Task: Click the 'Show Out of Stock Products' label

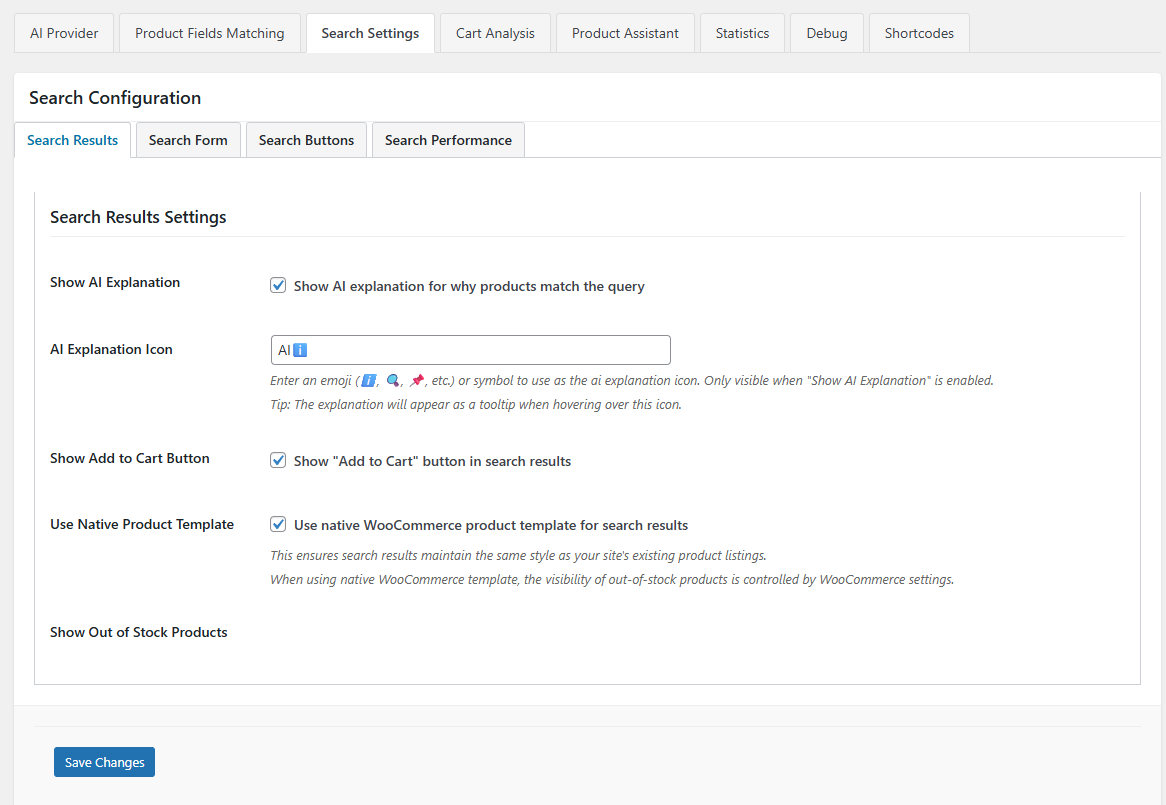Action: [x=139, y=633]
